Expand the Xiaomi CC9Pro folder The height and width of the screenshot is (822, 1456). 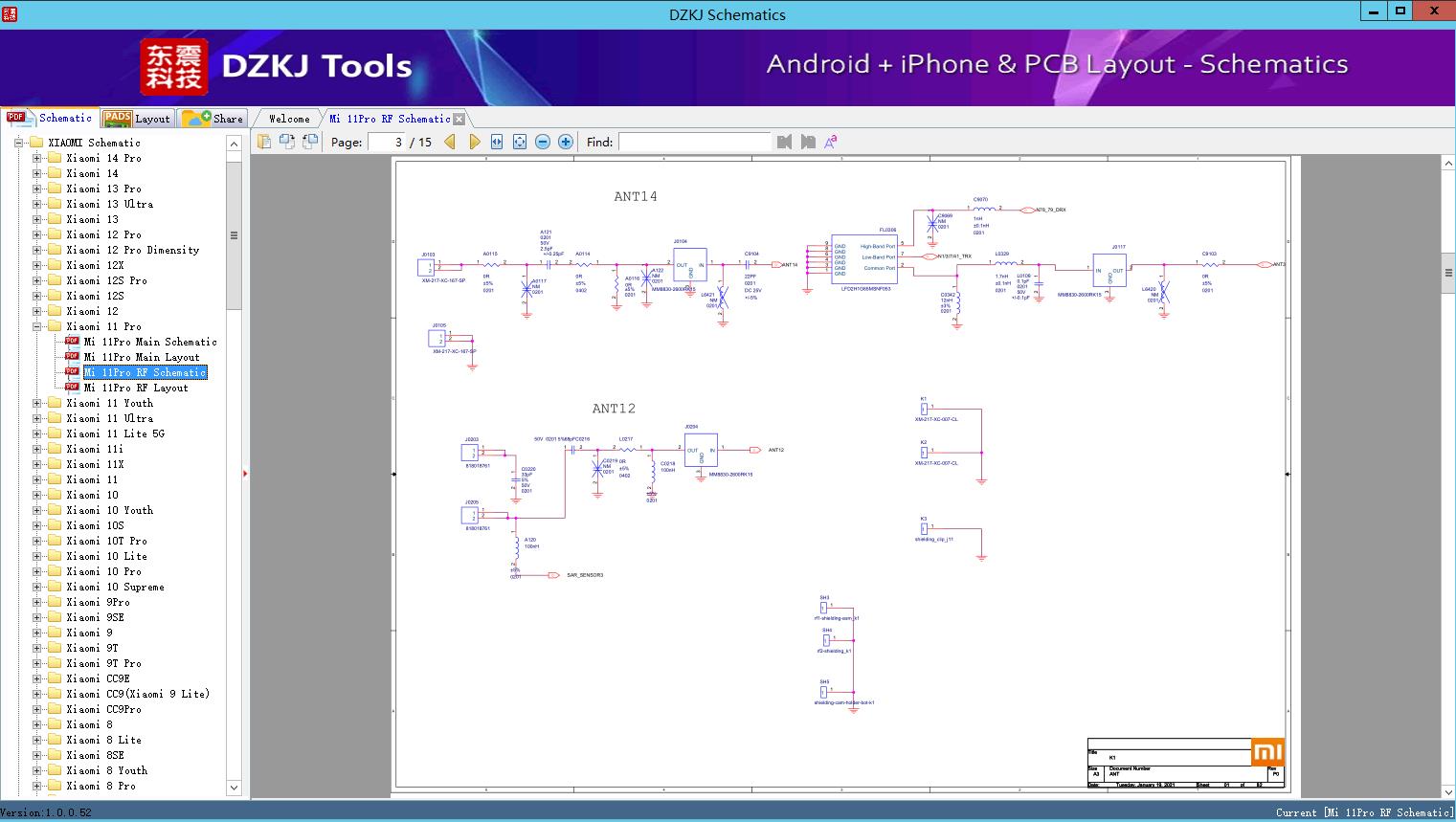[36, 709]
